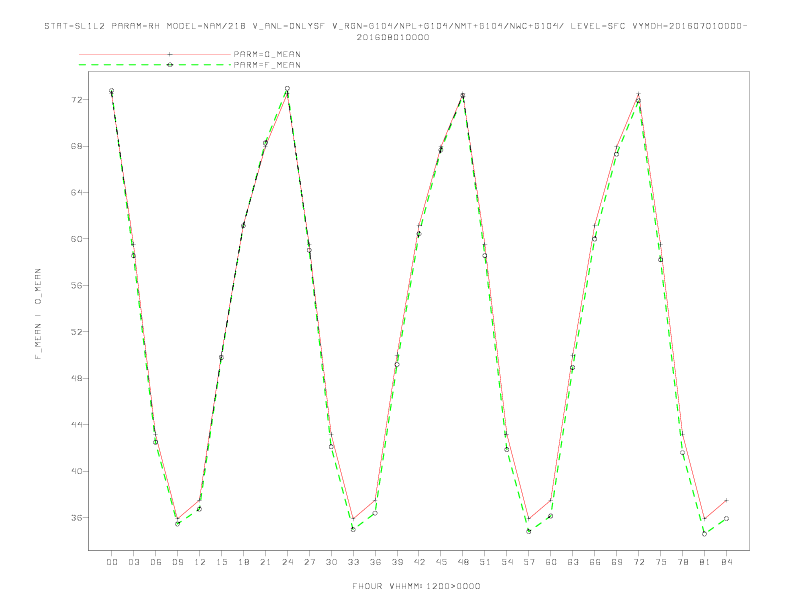Click the 72 value on the y-axis
792x612 pixels.
pyautogui.click(x=76, y=99)
